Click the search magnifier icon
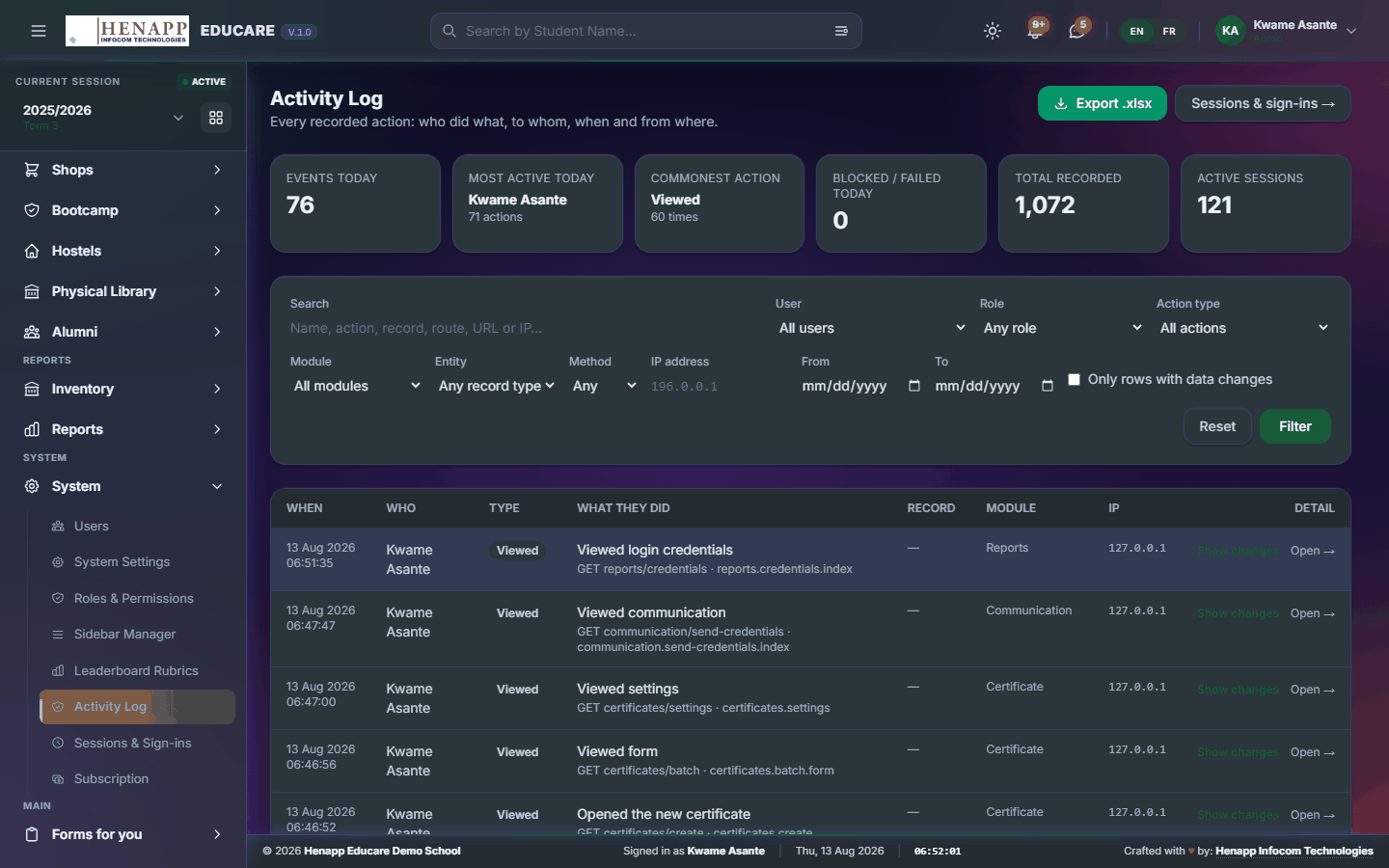Image resolution: width=1389 pixels, height=868 pixels. pyautogui.click(x=449, y=31)
